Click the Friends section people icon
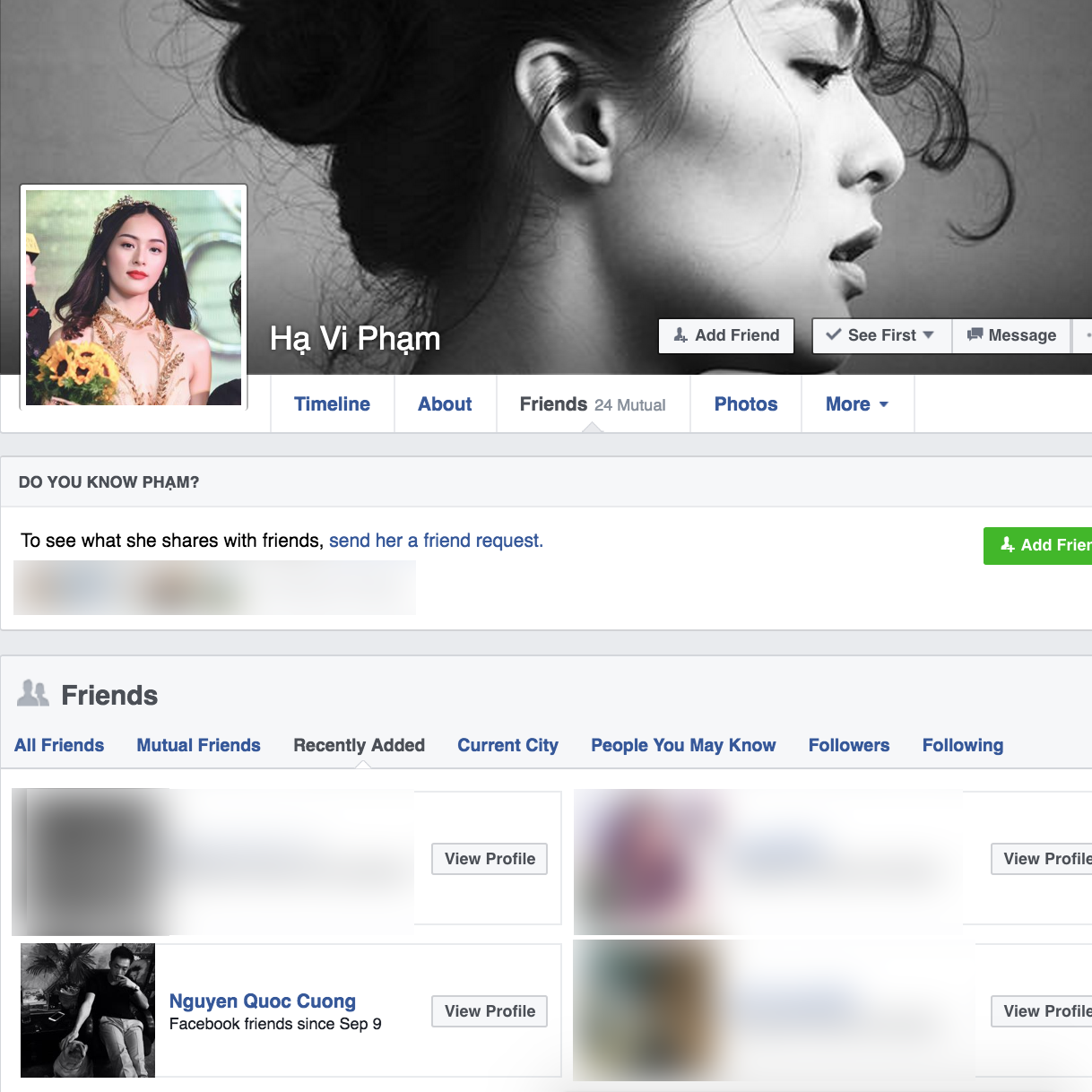The width and height of the screenshot is (1092, 1092). pos(34,693)
